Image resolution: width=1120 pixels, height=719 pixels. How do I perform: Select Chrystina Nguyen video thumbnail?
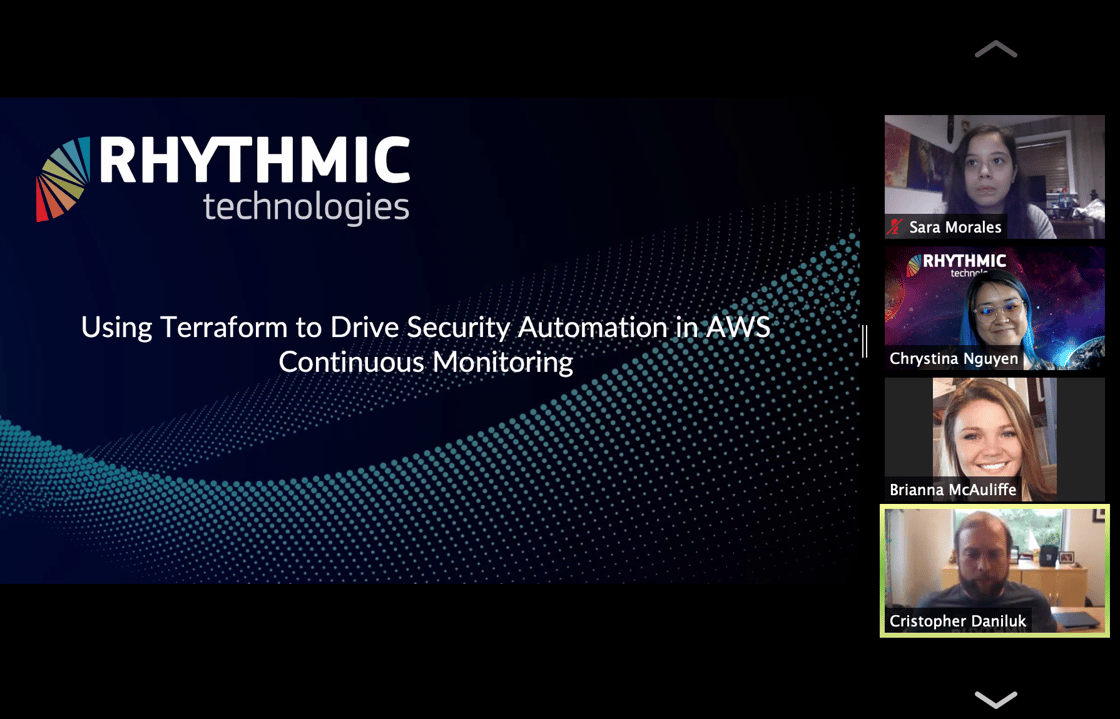[x=994, y=308]
